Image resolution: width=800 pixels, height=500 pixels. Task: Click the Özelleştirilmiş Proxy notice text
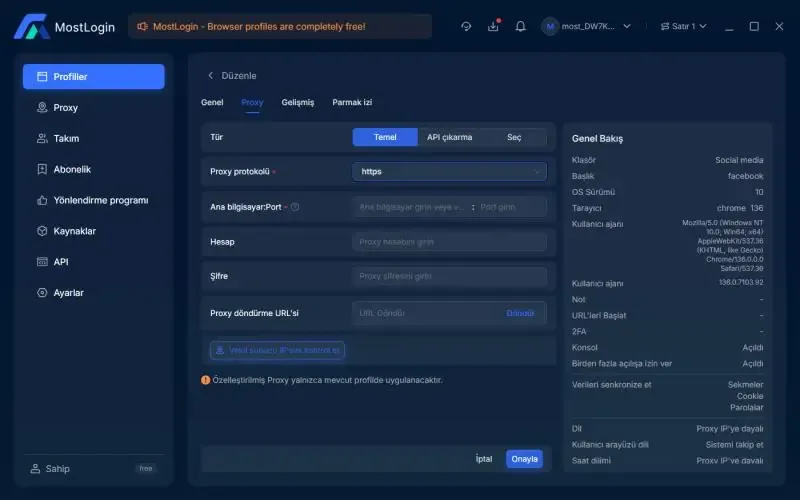click(328, 380)
